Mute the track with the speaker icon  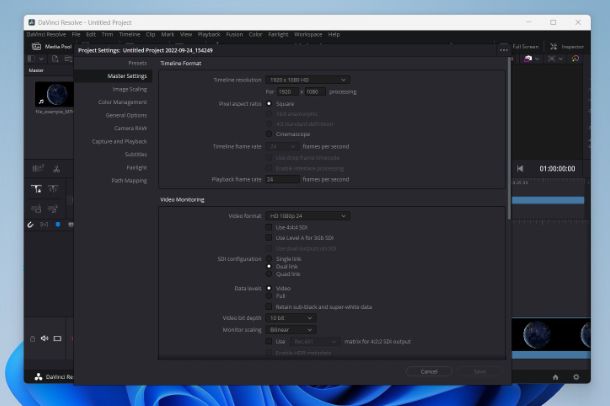45,338
